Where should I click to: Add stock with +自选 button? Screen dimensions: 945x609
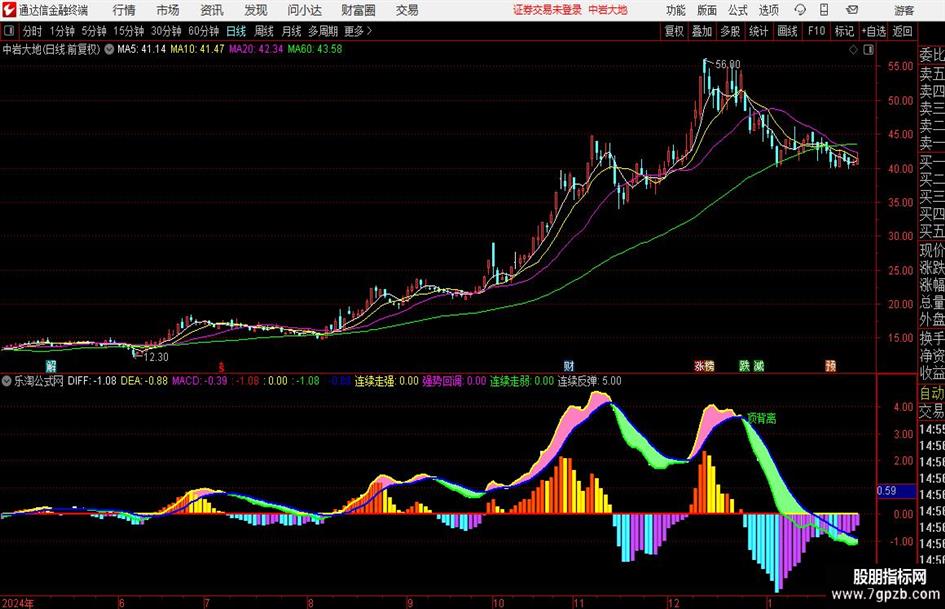click(x=873, y=31)
